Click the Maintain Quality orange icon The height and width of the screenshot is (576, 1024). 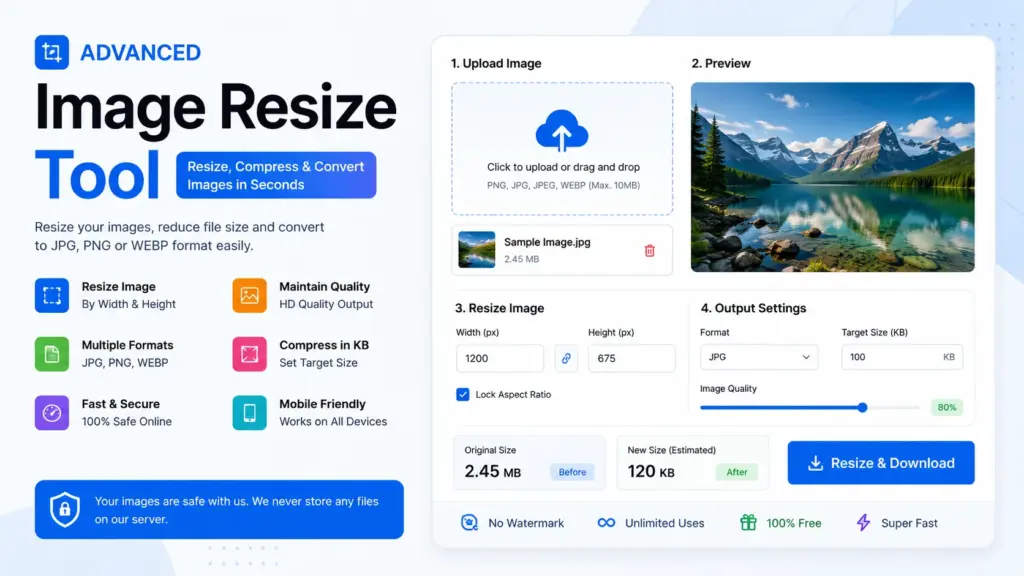tap(249, 295)
